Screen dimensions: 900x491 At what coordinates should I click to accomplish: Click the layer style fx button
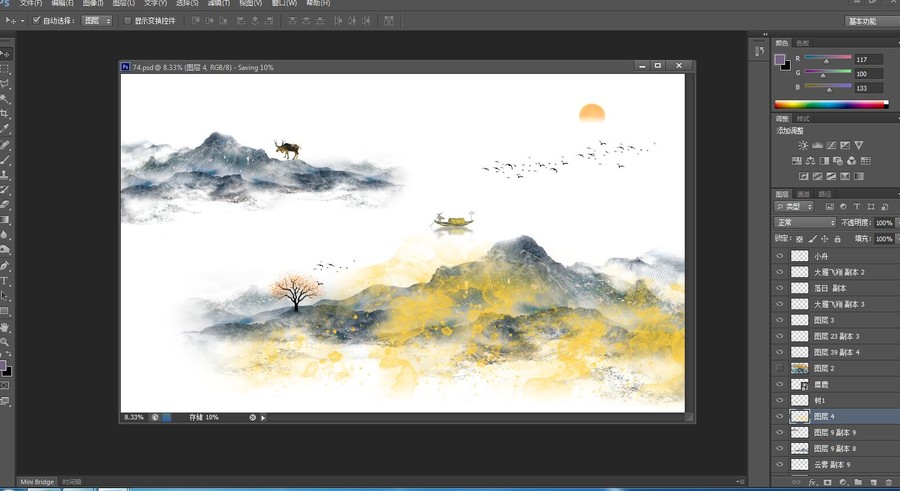813,482
